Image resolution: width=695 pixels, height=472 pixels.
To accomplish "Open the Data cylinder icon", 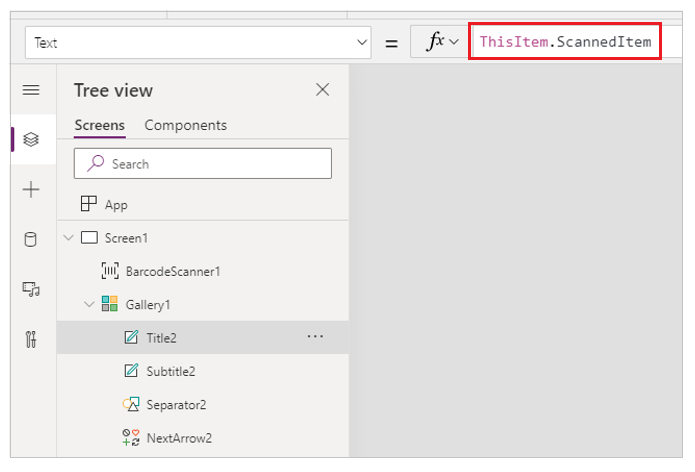I will point(30,239).
